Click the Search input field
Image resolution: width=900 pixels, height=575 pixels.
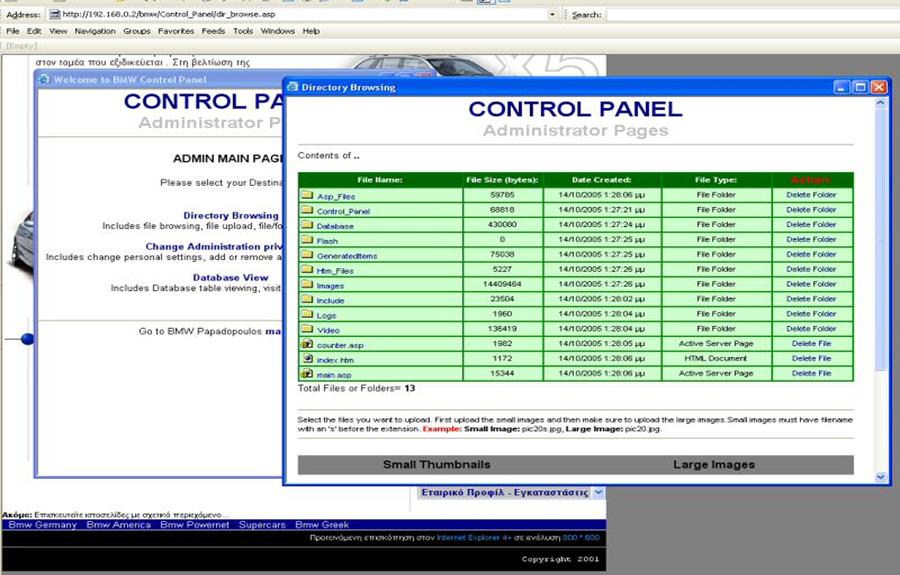[x=752, y=14]
